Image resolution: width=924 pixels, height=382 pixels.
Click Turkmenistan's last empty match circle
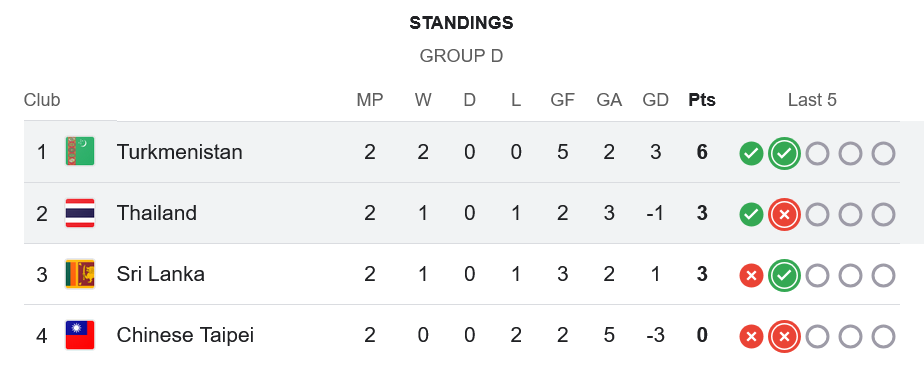[883, 154]
